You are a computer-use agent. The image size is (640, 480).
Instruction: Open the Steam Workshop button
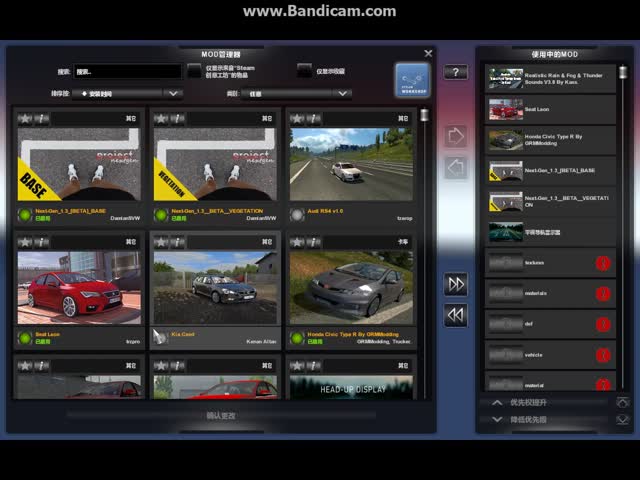pyautogui.click(x=412, y=80)
